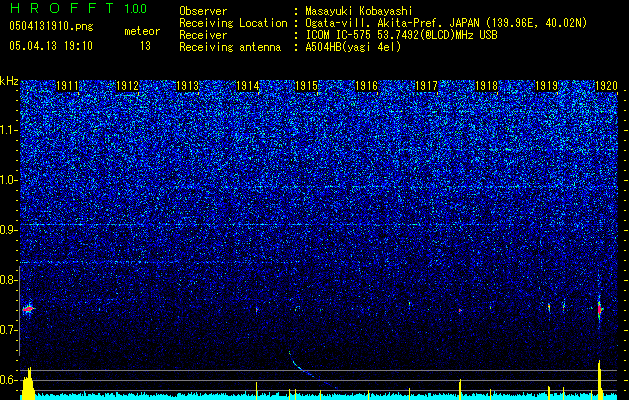Click the 1919 time marker
The image size is (629, 400).
point(546,86)
